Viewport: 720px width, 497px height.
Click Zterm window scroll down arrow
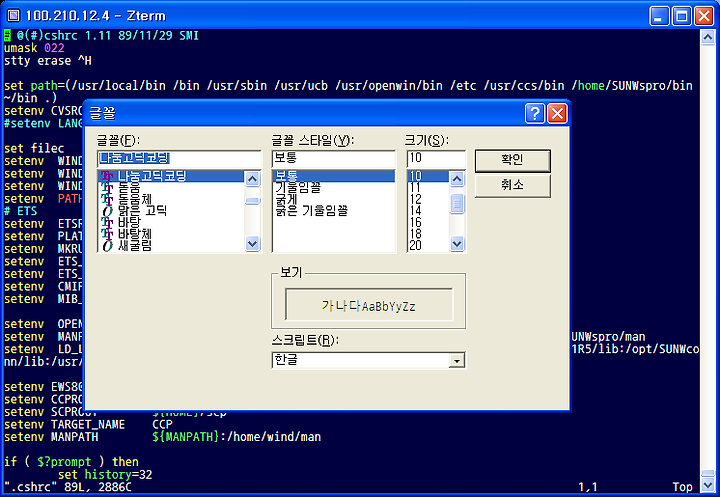point(708,485)
